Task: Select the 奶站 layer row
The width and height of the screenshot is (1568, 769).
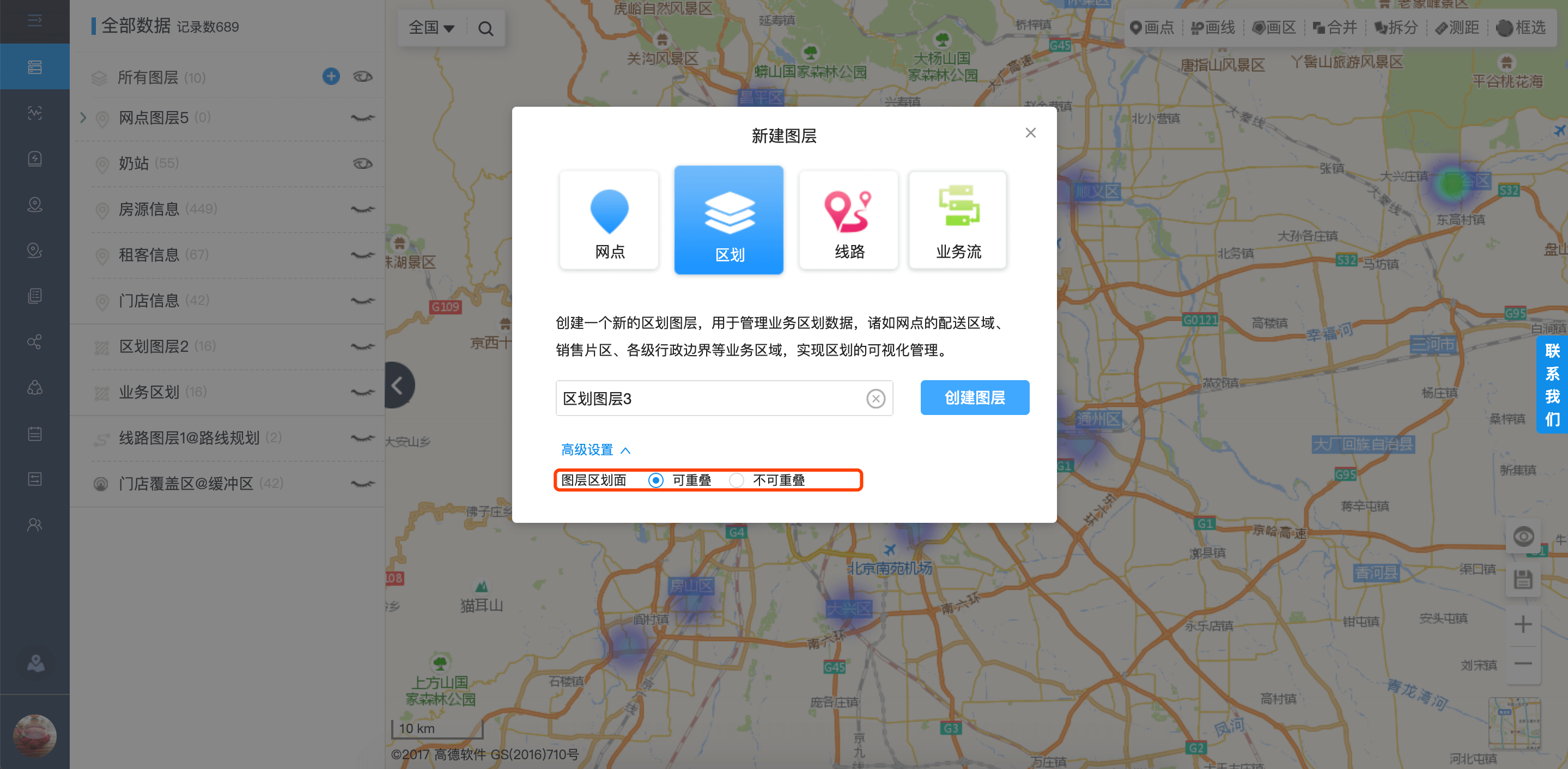Action: tap(228, 163)
